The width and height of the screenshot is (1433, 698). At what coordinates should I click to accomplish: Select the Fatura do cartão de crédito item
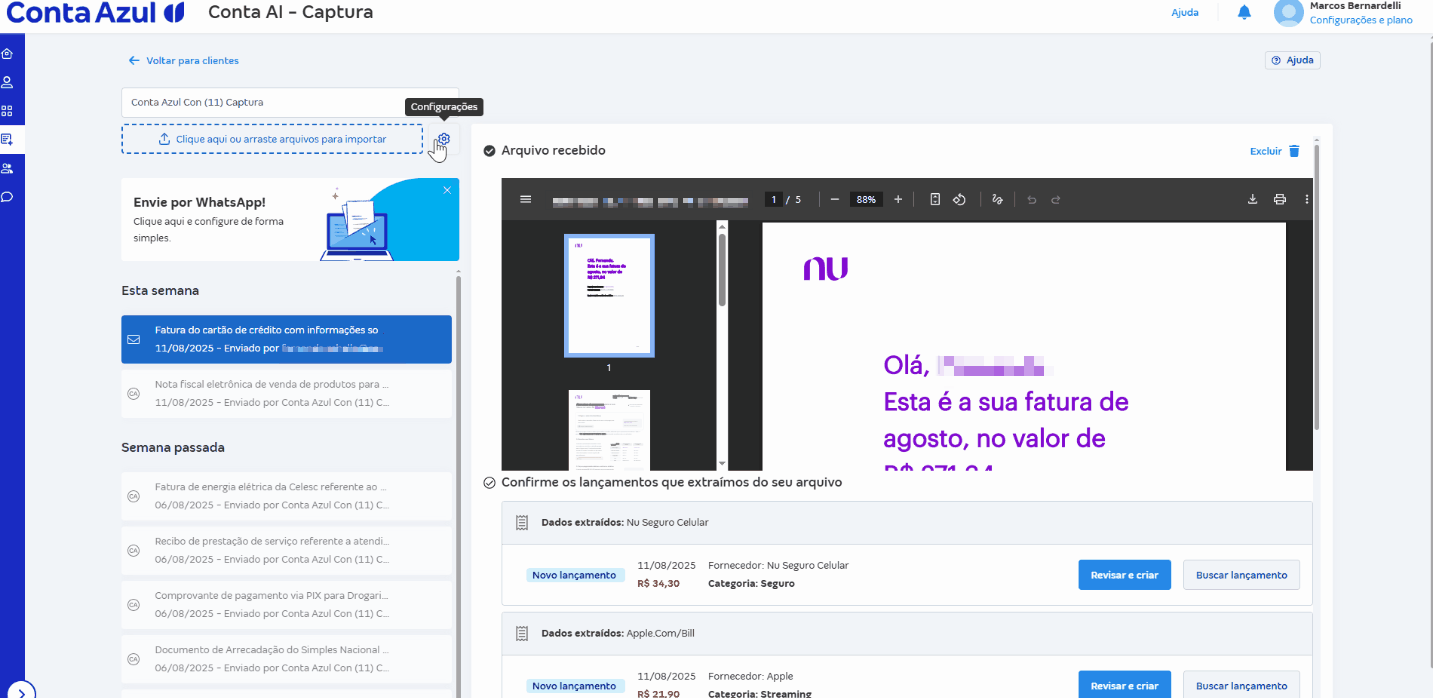(x=286, y=339)
